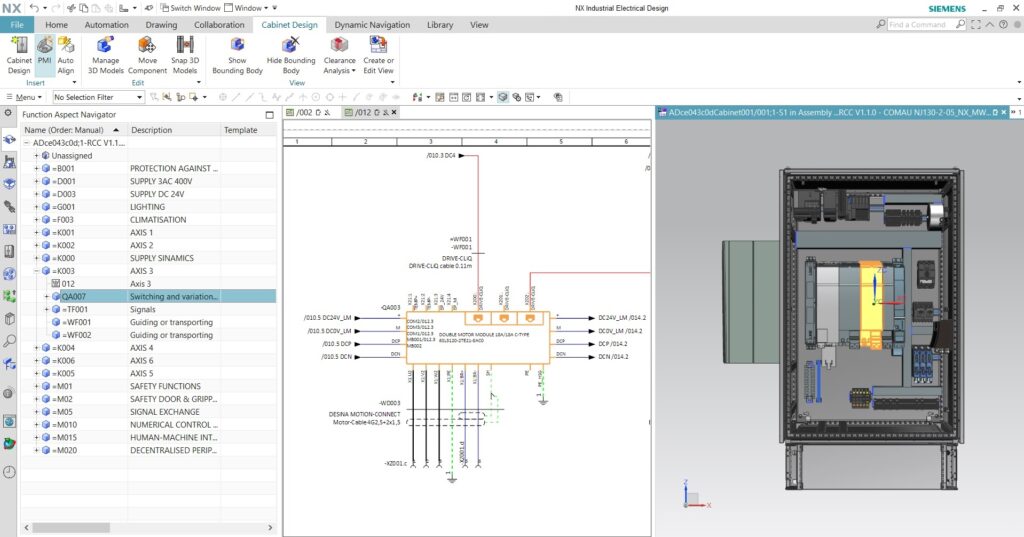
Task: Collapse the =K003 AXIS 3 tree node
Action: tap(37, 271)
